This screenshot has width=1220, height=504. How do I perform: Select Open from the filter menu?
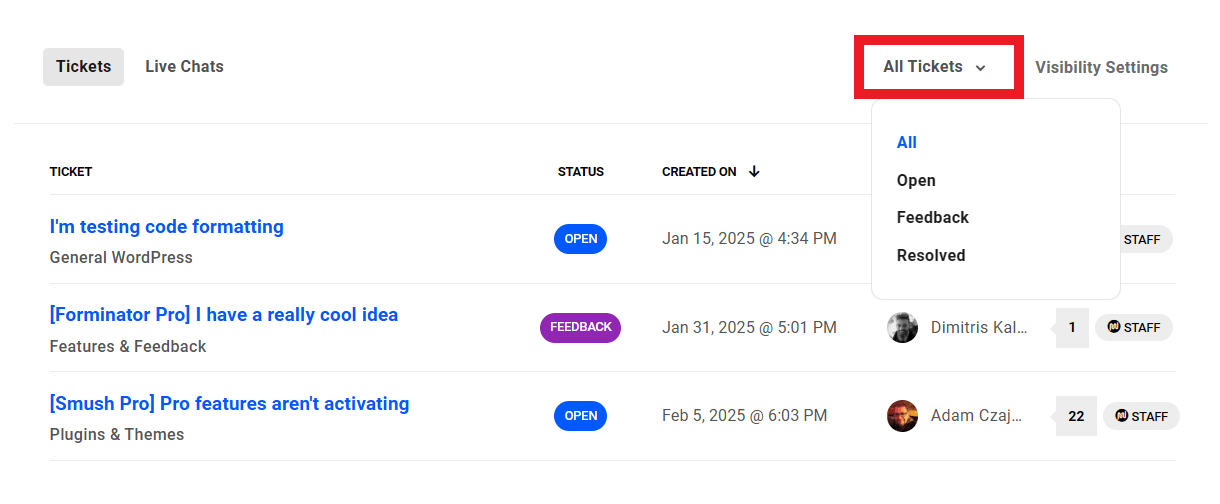916,181
